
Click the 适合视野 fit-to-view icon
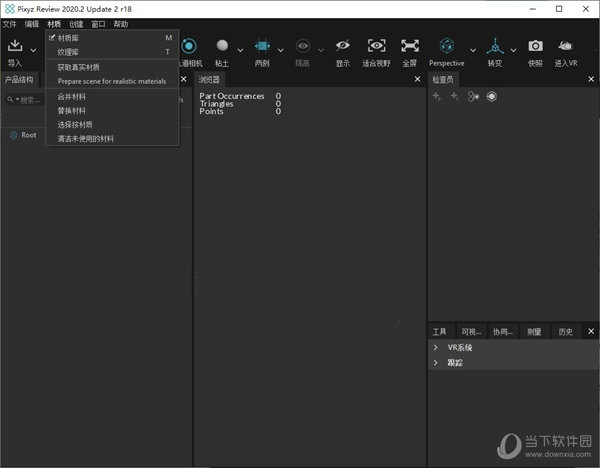point(376,46)
